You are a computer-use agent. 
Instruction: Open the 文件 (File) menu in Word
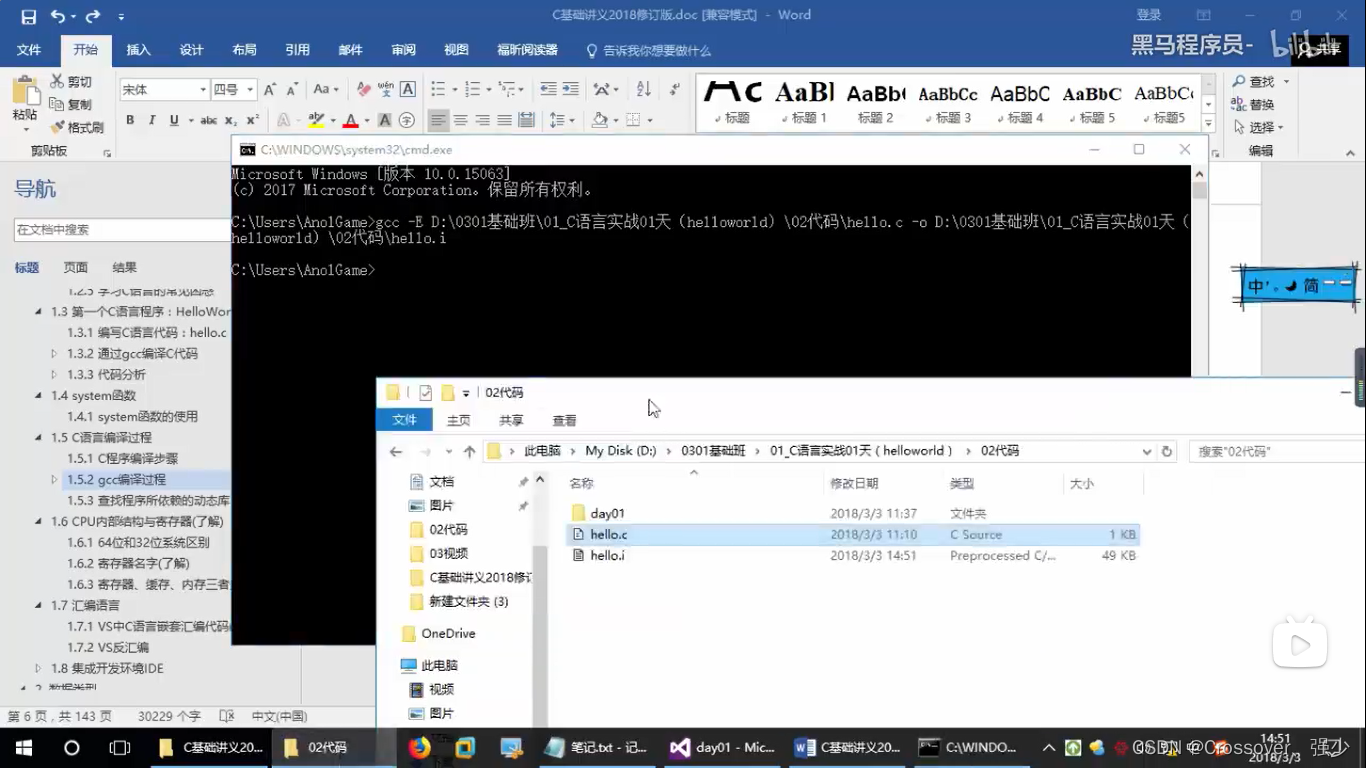[x=29, y=50]
